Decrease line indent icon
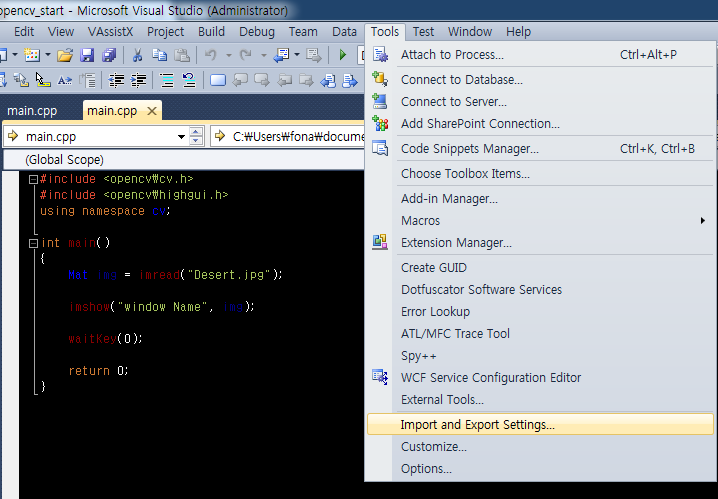The height and width of the screenshot is (499, 718). (116, 81)
